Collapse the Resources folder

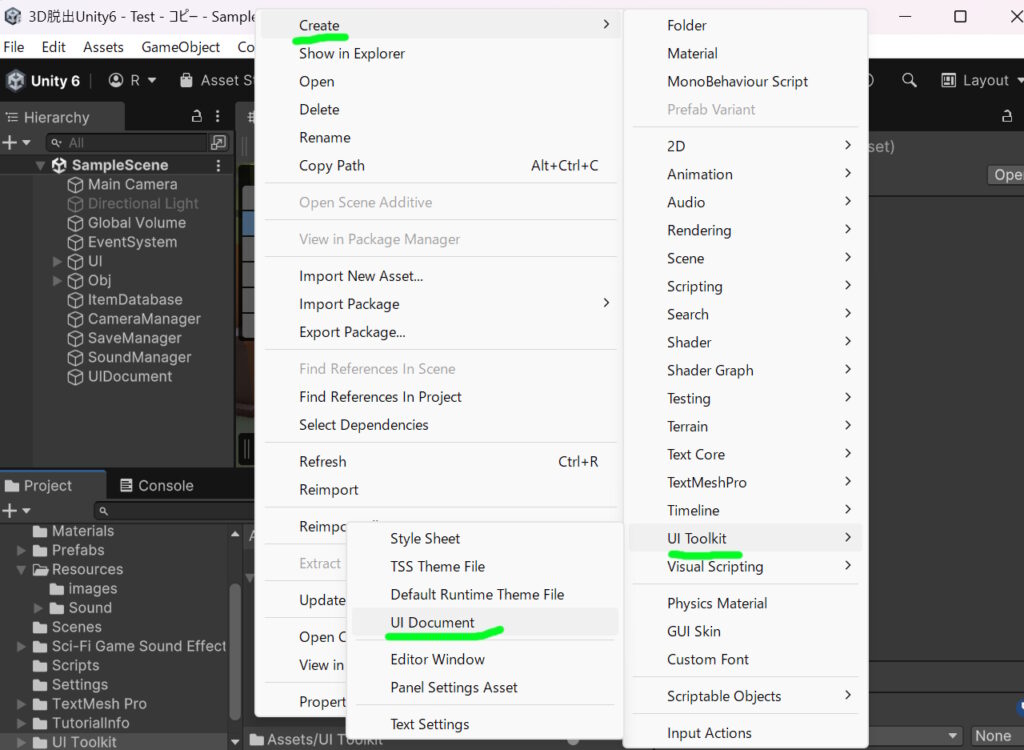pos(21,570)
